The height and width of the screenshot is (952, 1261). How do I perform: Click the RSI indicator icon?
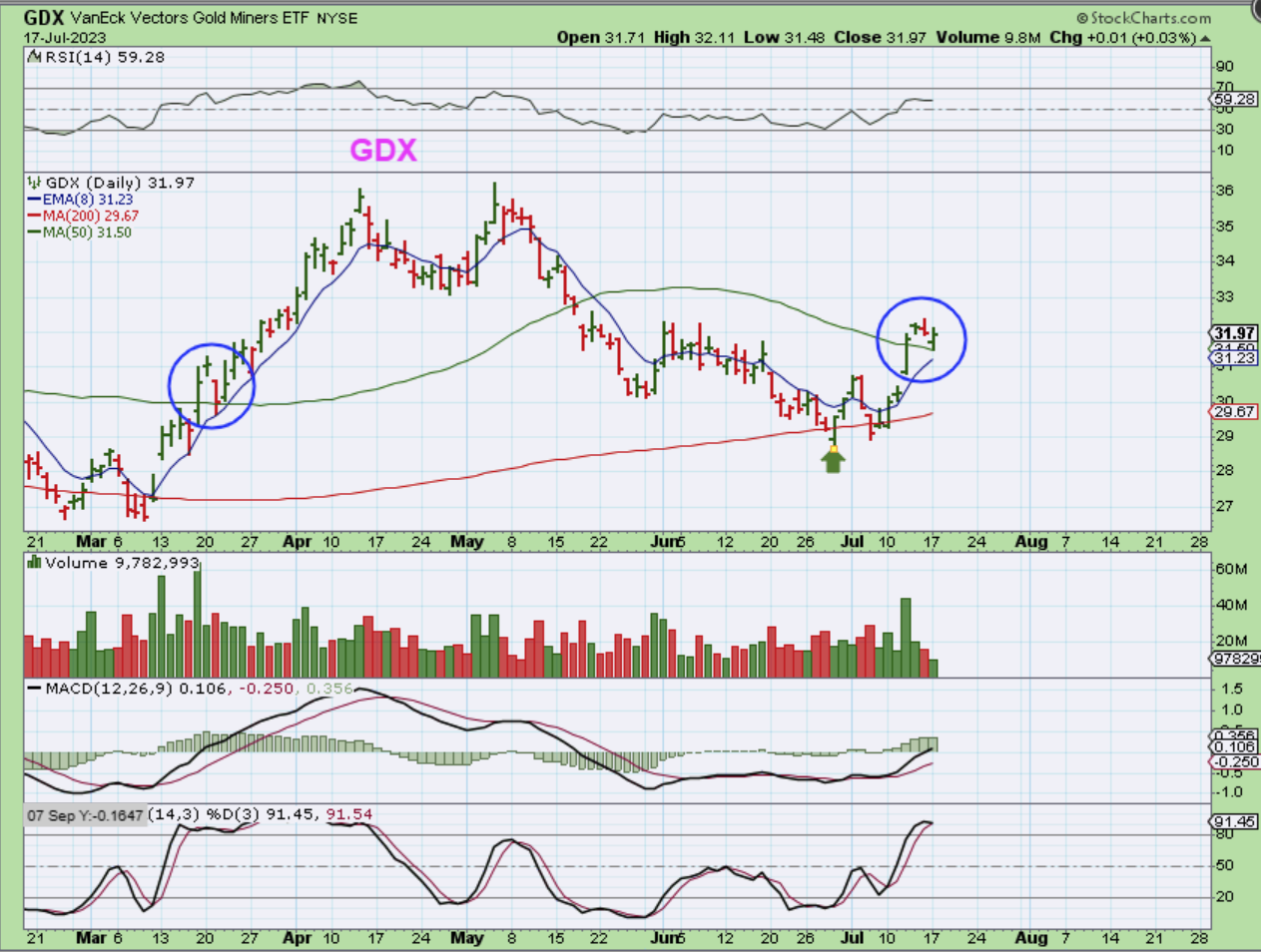coord(36,58)
